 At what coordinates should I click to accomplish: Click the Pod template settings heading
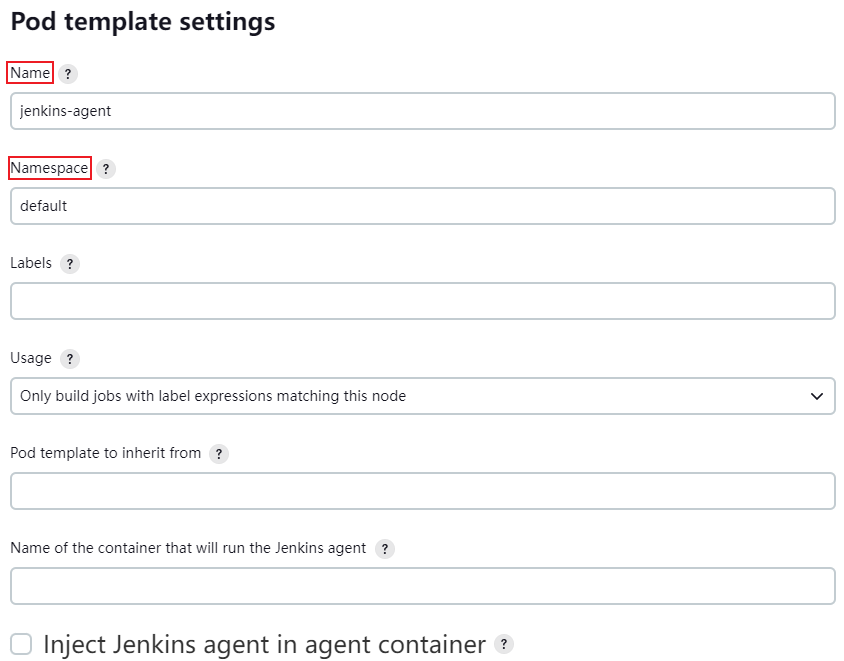[x=143, y=22]
